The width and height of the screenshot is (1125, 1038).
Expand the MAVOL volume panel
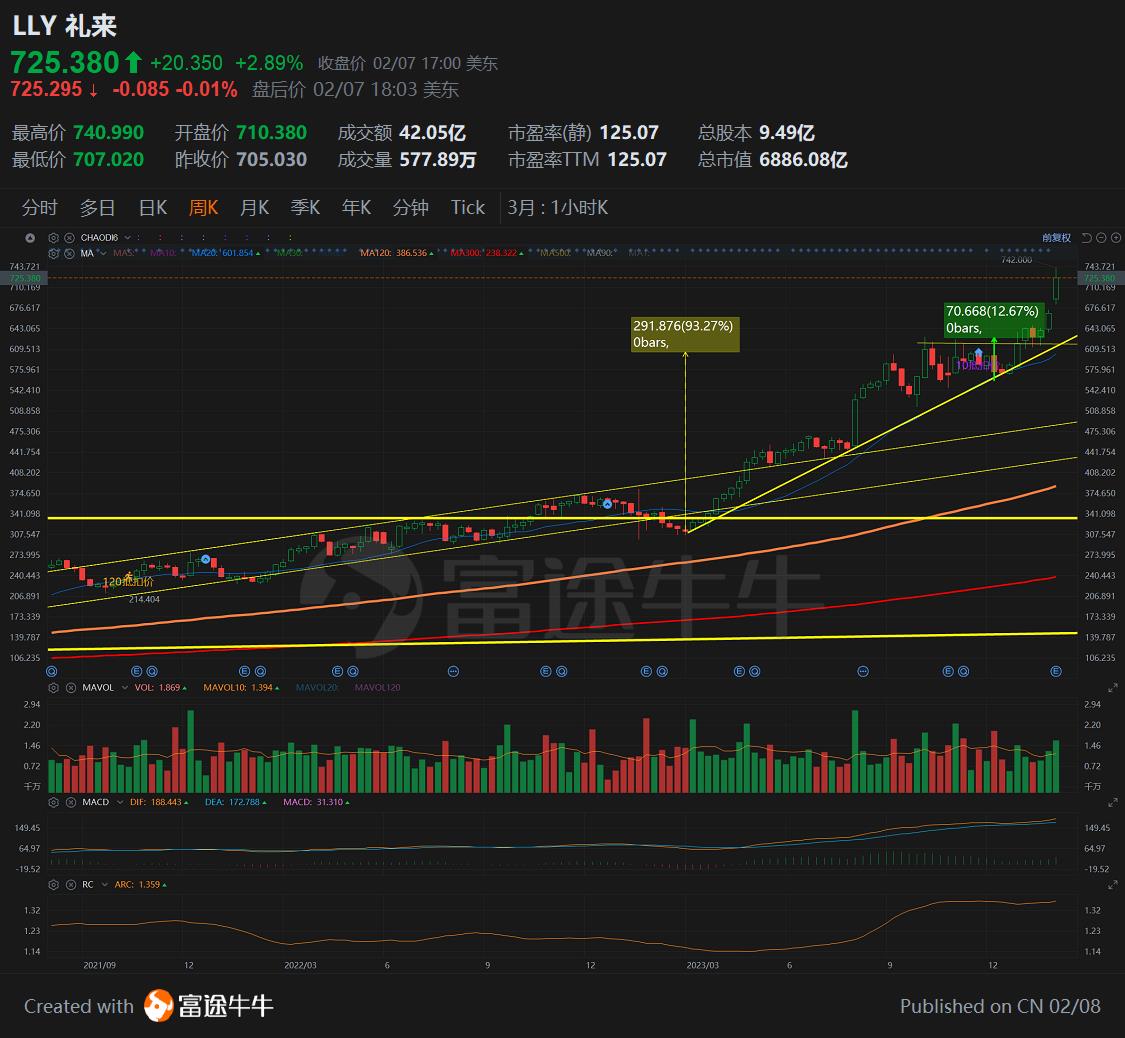coord(1113,688)
